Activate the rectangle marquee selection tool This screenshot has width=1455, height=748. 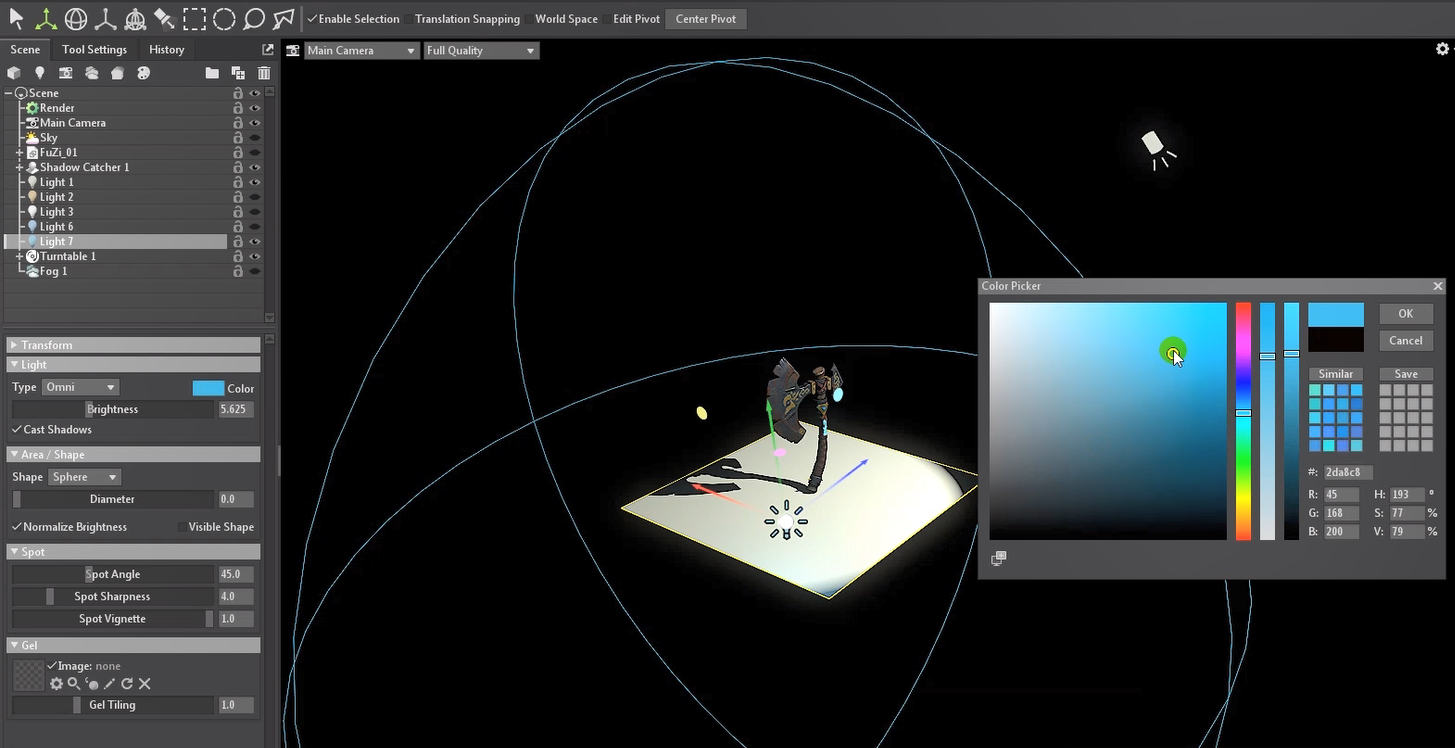[194, 19]
